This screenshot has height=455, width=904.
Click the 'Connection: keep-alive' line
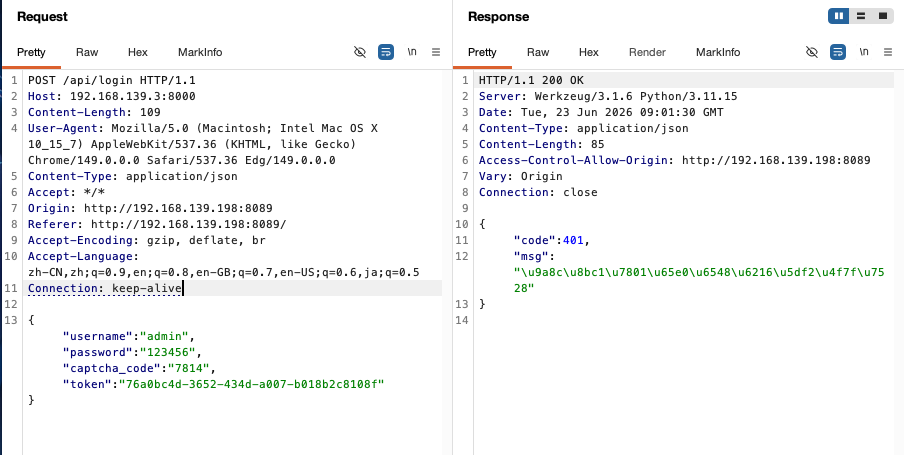(105, 288)
